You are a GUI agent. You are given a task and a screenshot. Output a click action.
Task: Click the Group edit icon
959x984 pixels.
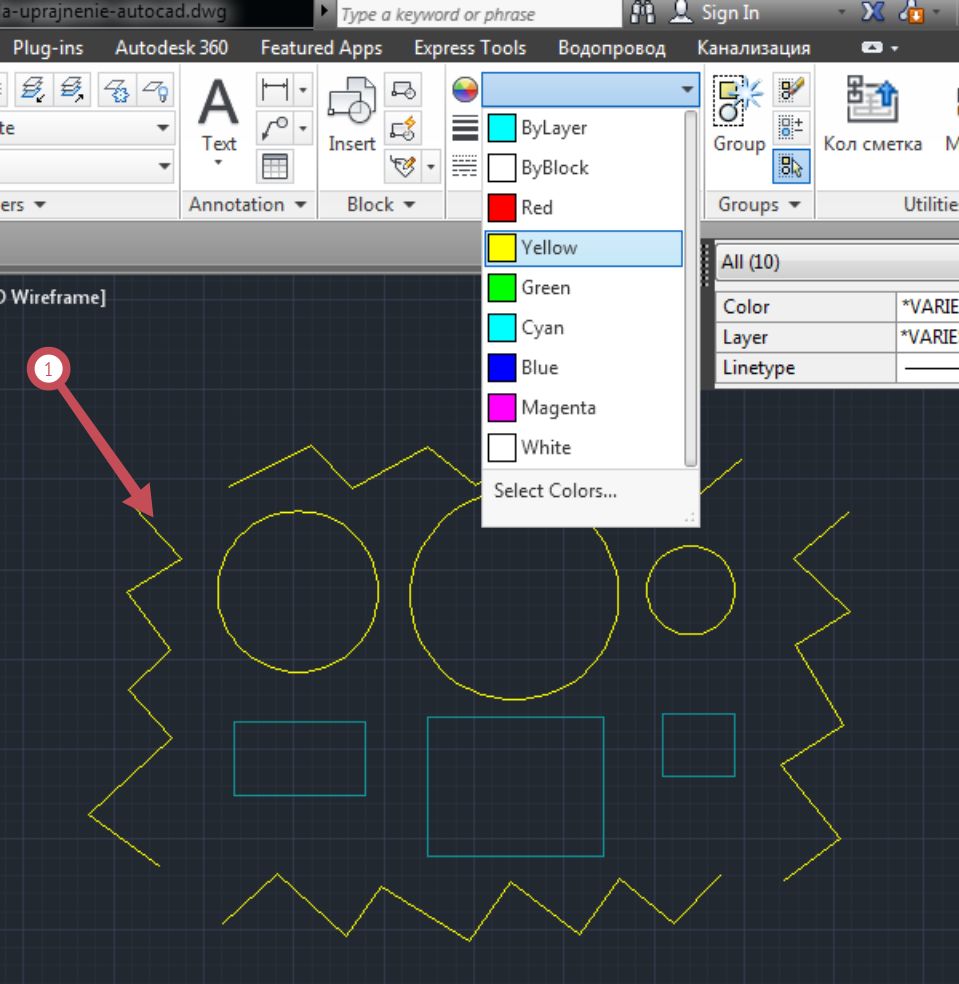(791, 90)
